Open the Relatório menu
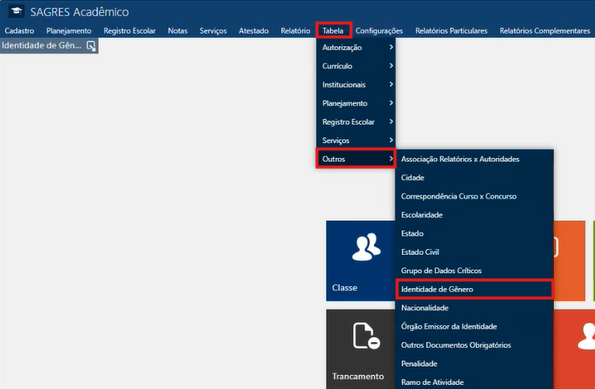The height and width of the screenshot is (389, 595). point(295,31)
